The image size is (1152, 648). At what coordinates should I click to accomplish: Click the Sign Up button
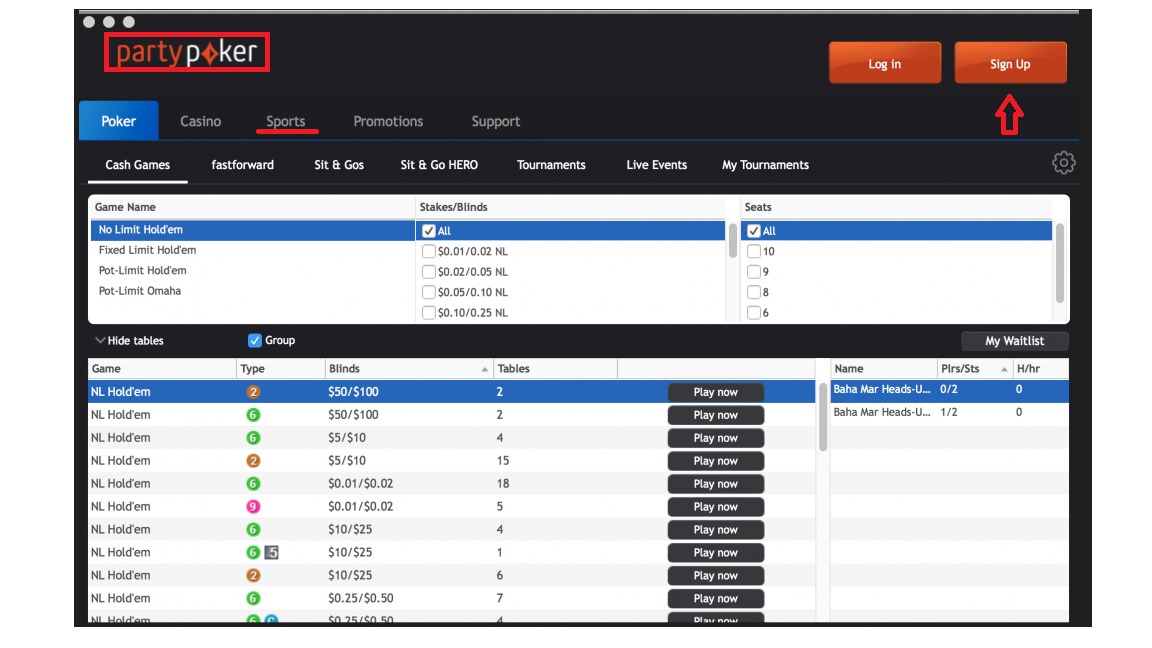coord(1010,63)
